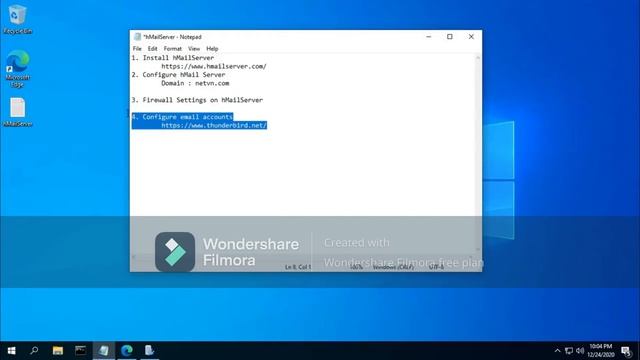Switch to Notepad taskbar icon
Viewport: 640px width, 360px height.
pos(104,351)
